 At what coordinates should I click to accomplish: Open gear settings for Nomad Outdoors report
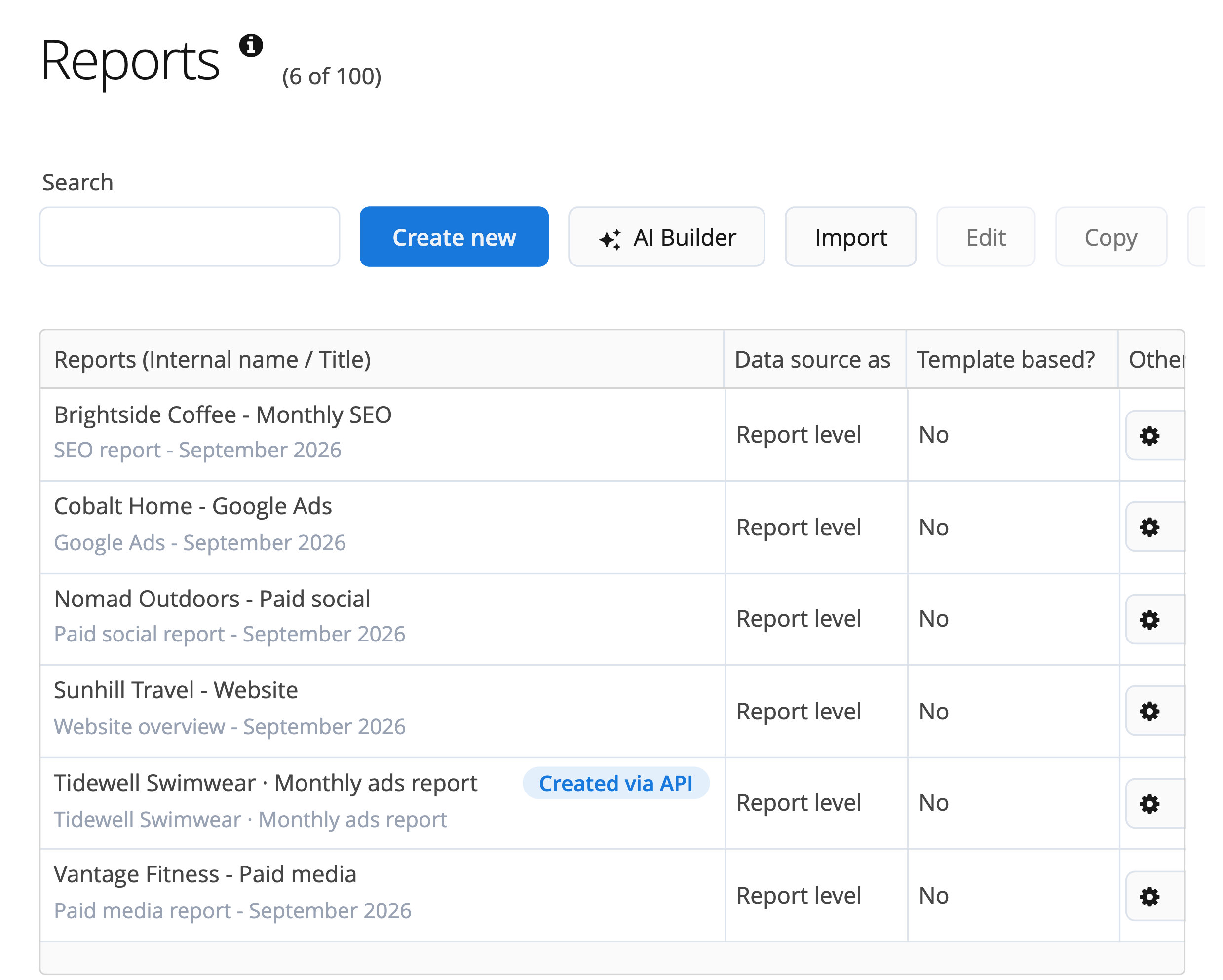pyautogui.click(x=1155, y=620)
